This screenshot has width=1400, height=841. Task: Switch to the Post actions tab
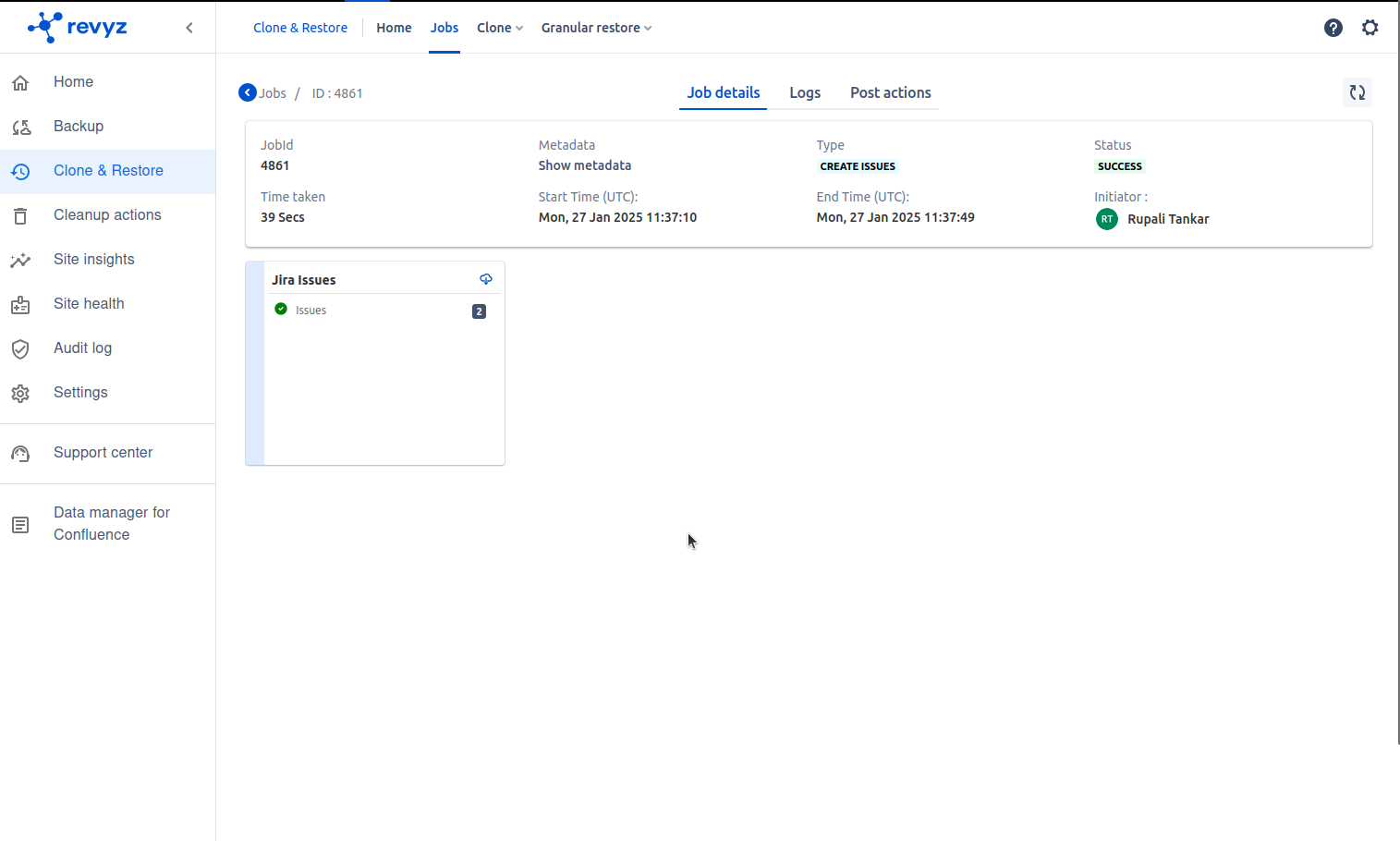(x=890, y=92)
